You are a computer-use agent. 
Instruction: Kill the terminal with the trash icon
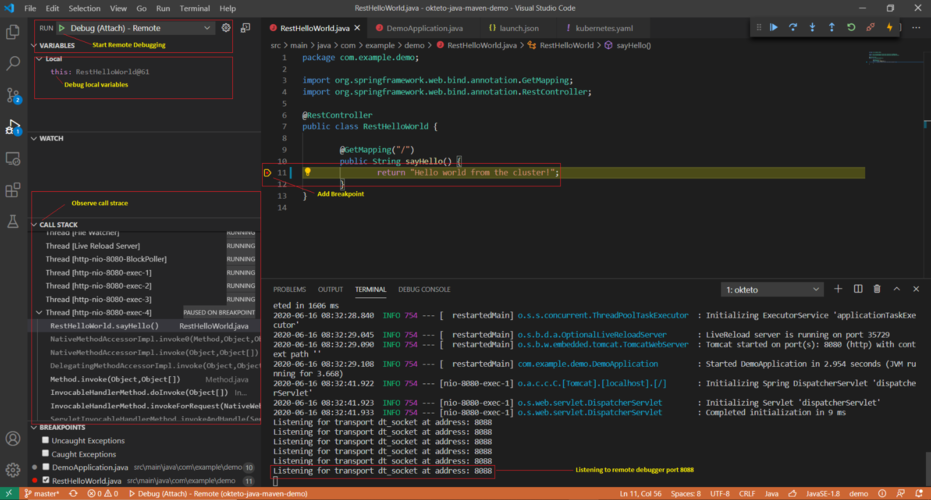(x=877, y=289)
